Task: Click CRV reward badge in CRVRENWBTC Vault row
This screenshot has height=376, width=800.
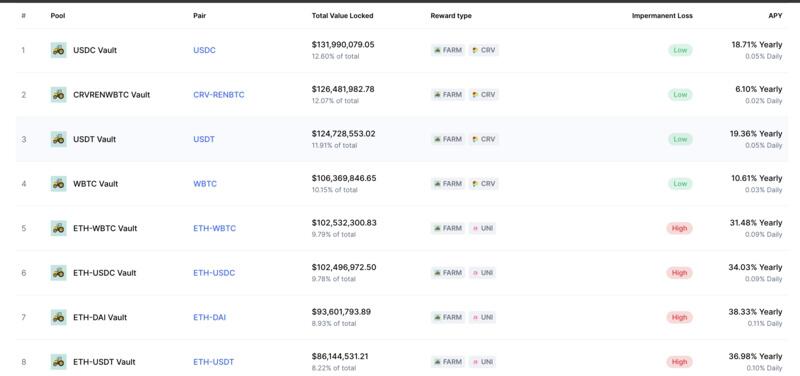Action: tap(484, 94)
